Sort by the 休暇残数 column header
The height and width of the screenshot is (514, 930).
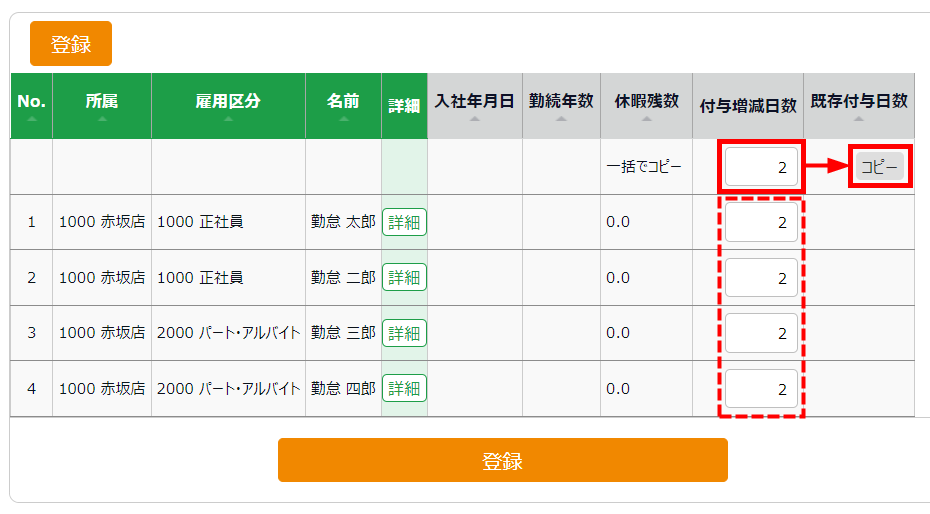(x=646, y=105)
